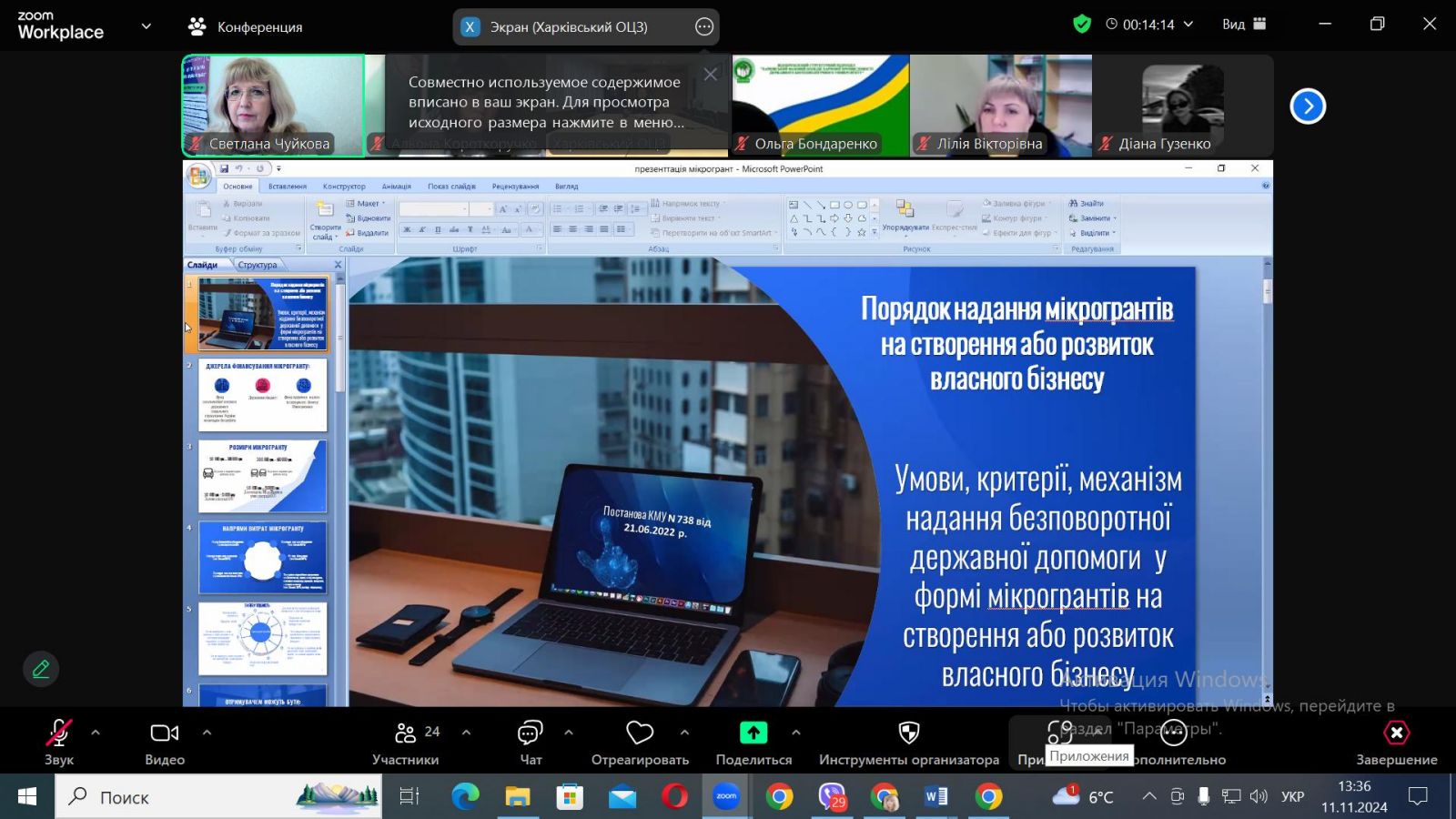The height and width of the screenshot is (819, 1456).
Task: Select Светлана Чуйкова video thumbnail
Action: (273, 106)
